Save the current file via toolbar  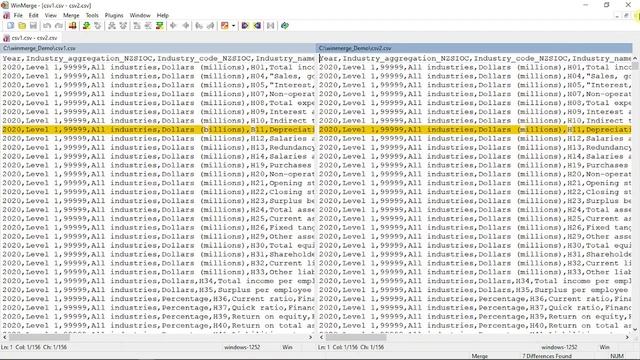(x=33, y=26)
